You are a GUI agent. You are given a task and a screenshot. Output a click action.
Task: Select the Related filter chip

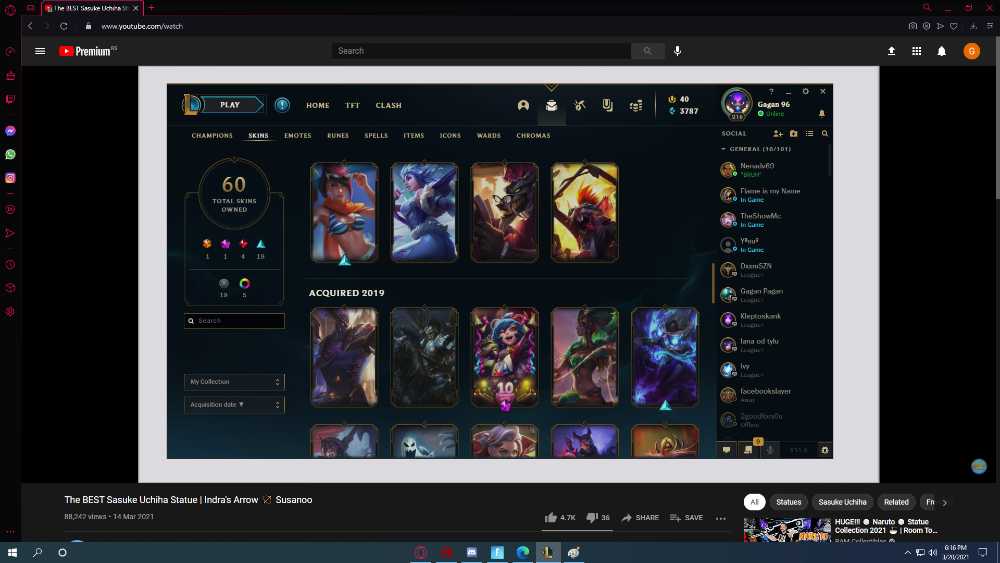(896, 502)
